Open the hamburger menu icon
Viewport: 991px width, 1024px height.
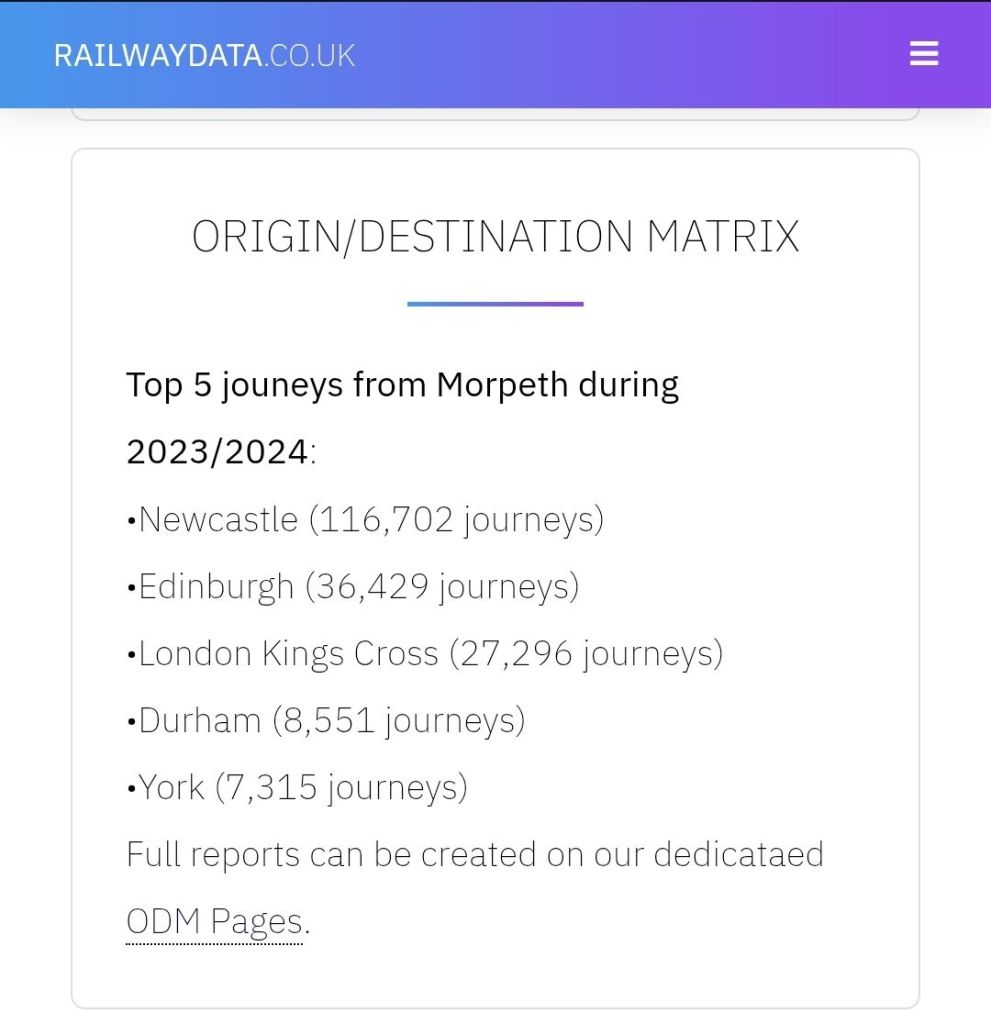point(923,54)
